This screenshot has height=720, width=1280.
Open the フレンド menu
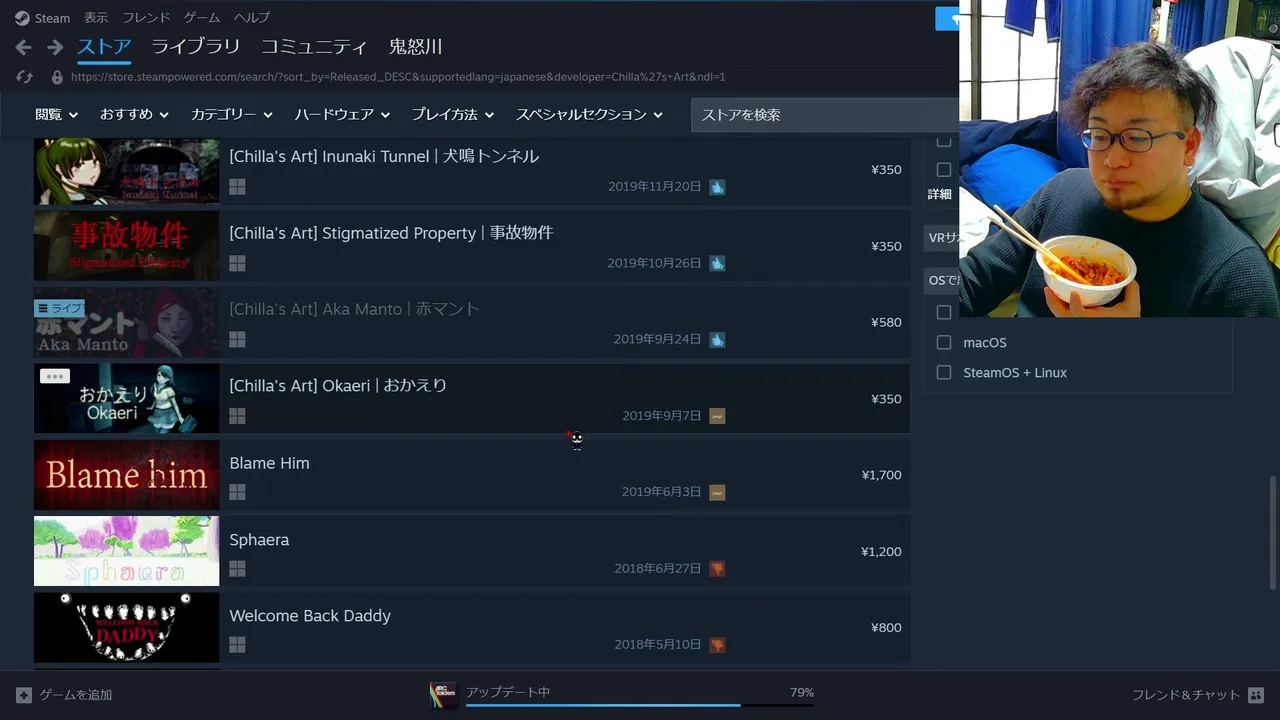coord(146,18)
